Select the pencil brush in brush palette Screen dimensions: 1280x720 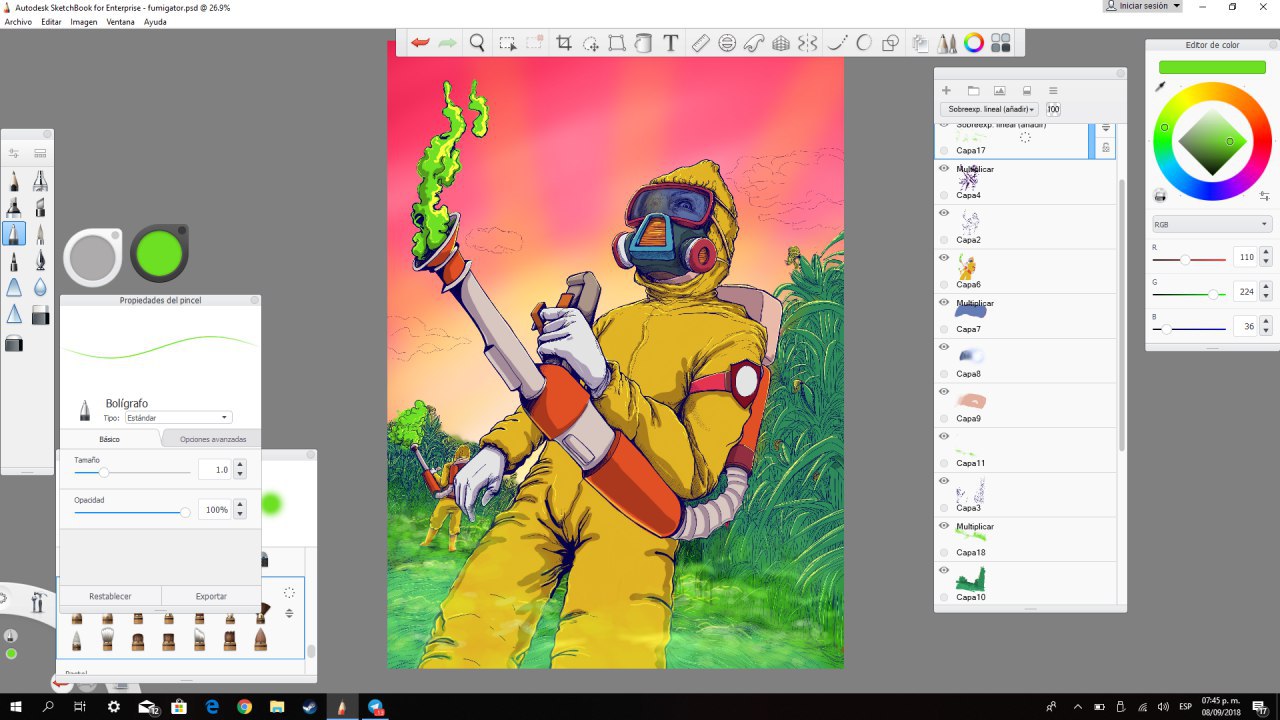(14, 181)
